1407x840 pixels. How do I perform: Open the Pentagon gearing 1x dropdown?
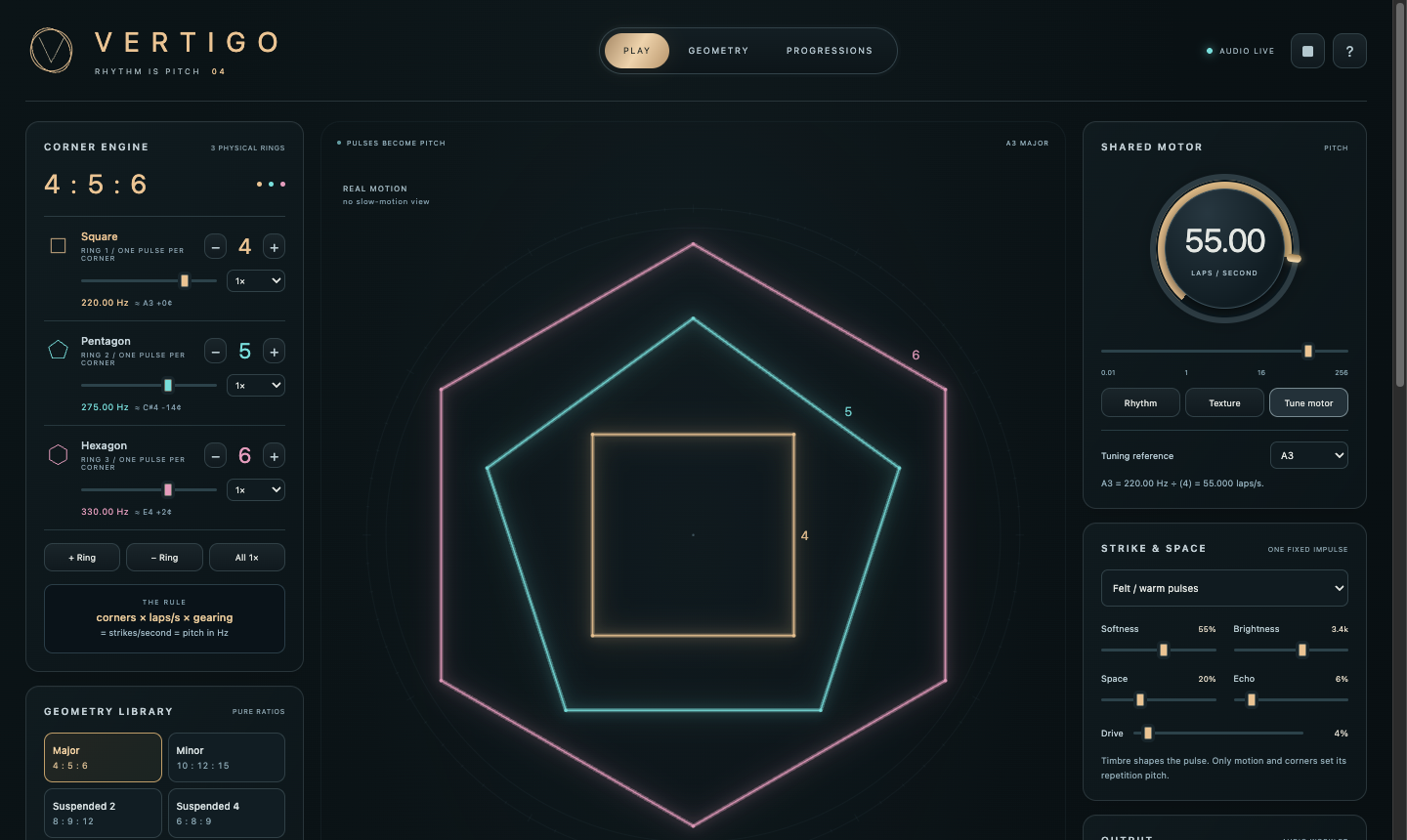coord(256,385)
